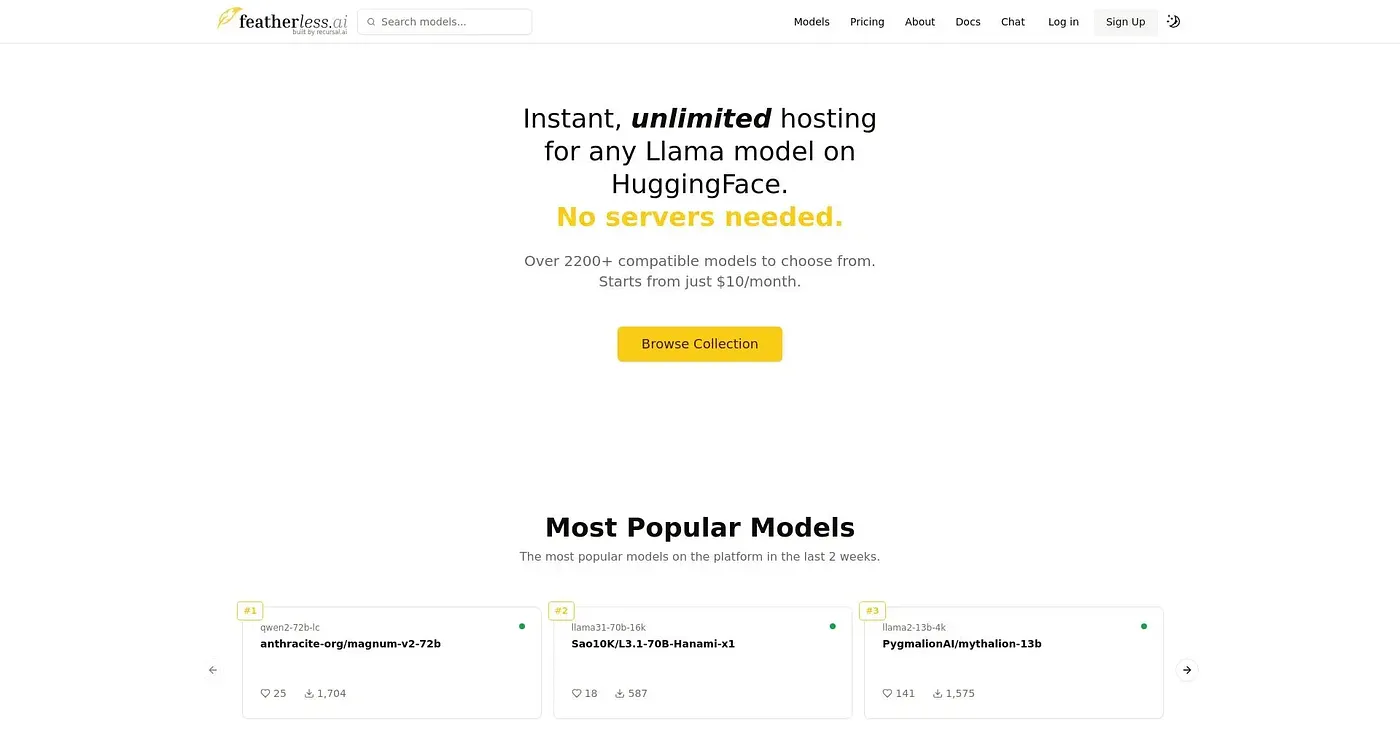Click the llama31-70b-16k label
This screenshot has width=1400, height=729.
click(x=608, y=628)
